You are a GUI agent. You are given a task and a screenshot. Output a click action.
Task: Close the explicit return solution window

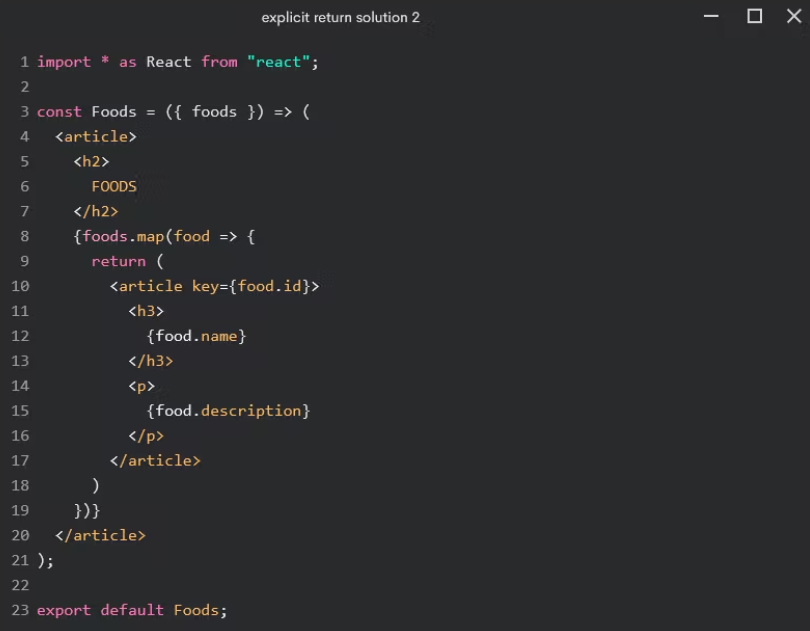[x=794, y=17]
